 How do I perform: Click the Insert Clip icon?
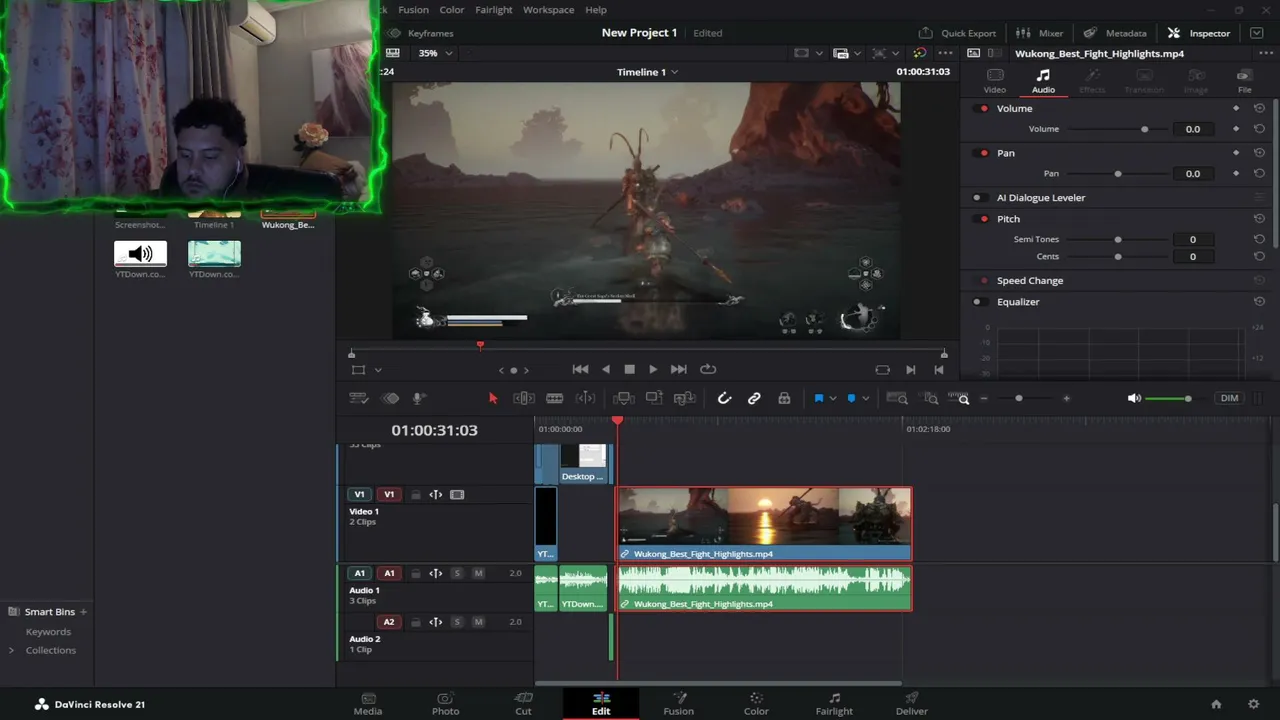[624, 398]
